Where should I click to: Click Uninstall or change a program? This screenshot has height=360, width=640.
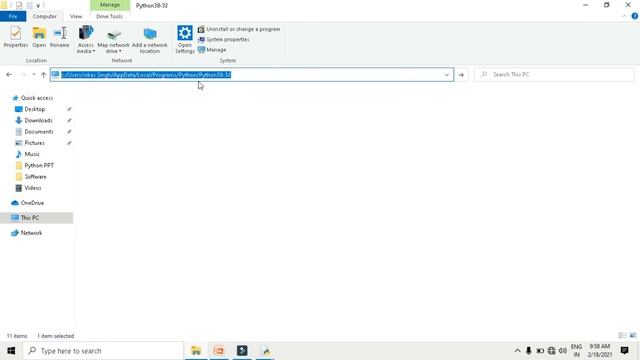click(239, 29)
